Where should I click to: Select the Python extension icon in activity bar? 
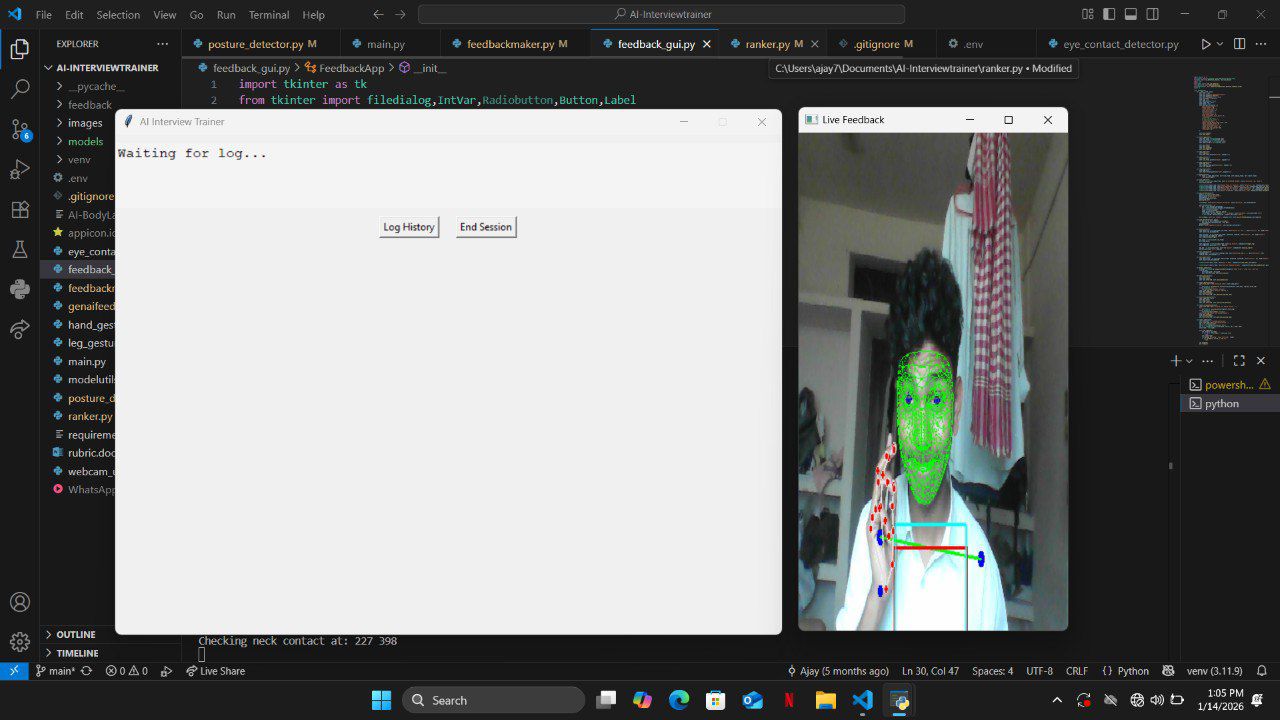click(20, 288)
